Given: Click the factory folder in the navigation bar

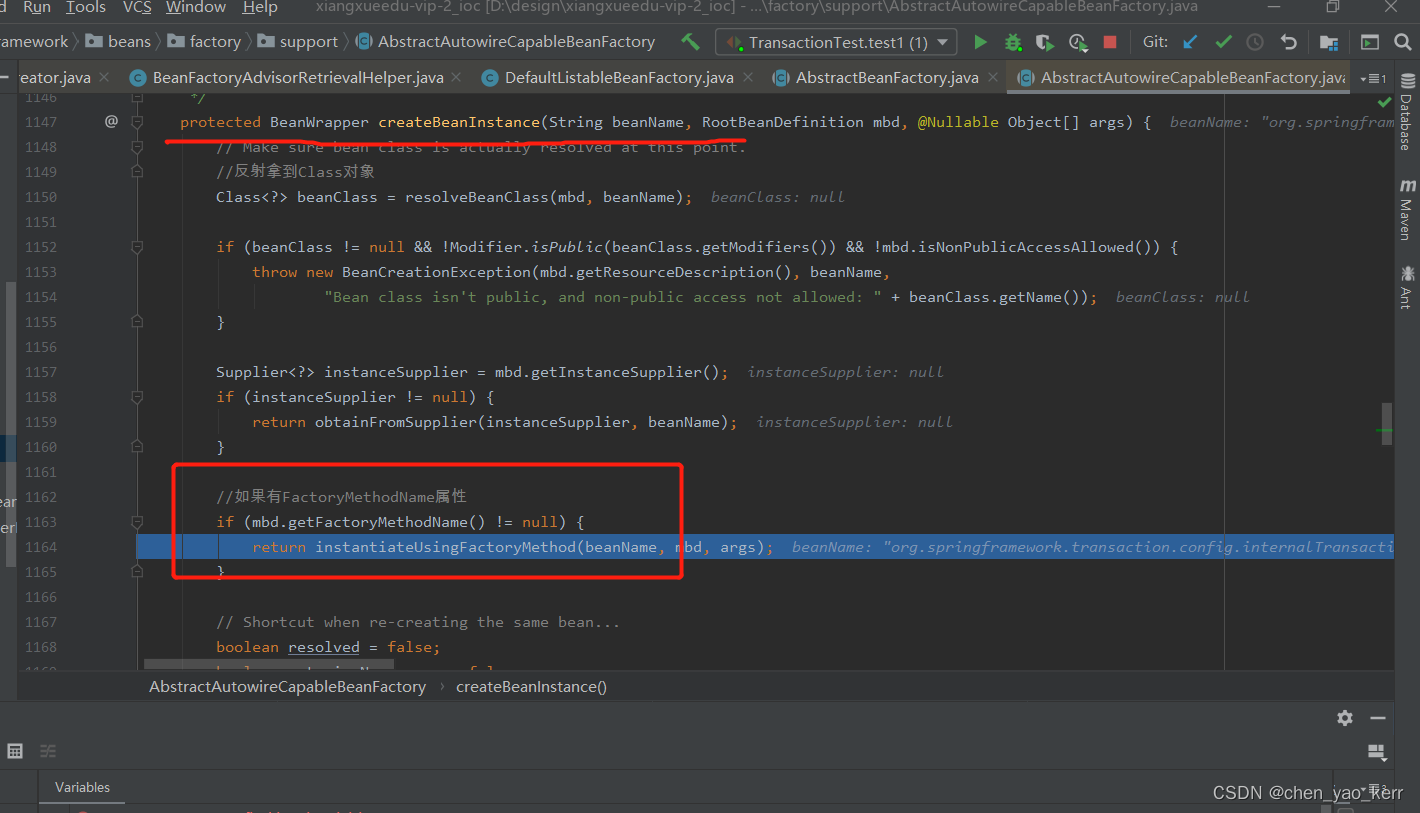Looking at the screenshot, I should coord(204,42).
